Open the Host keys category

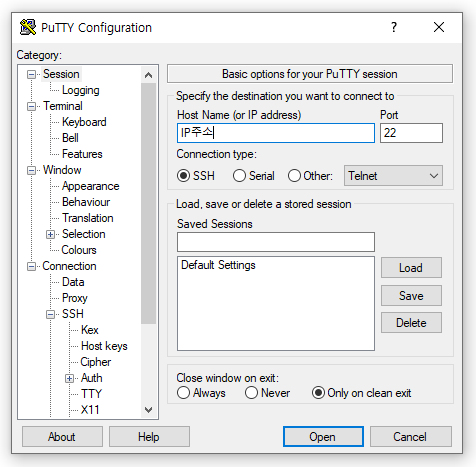coord(104,346)
